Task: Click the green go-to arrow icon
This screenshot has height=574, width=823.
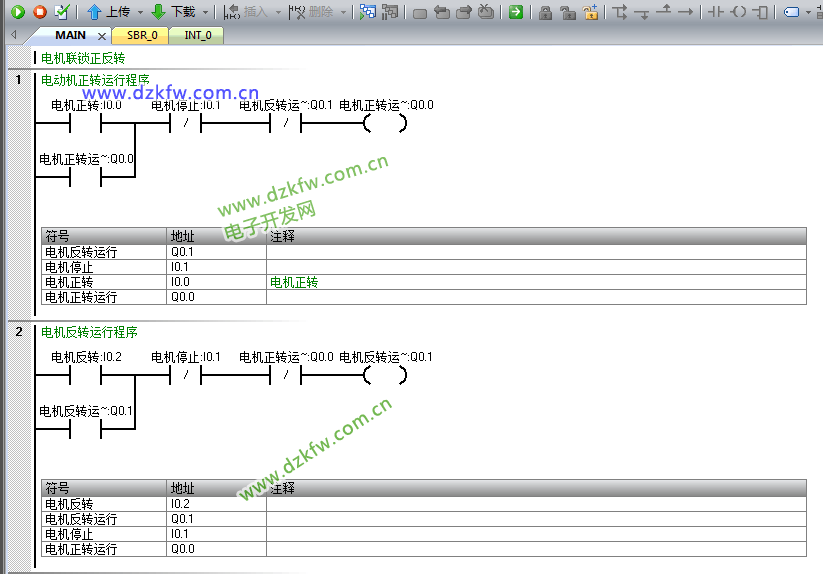Action: click(515, 12)
